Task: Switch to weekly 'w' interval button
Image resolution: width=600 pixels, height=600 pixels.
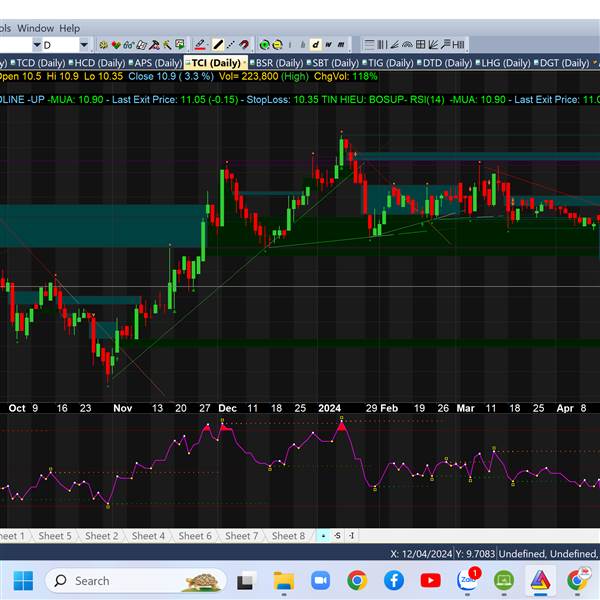Action: tap(328, 45)
